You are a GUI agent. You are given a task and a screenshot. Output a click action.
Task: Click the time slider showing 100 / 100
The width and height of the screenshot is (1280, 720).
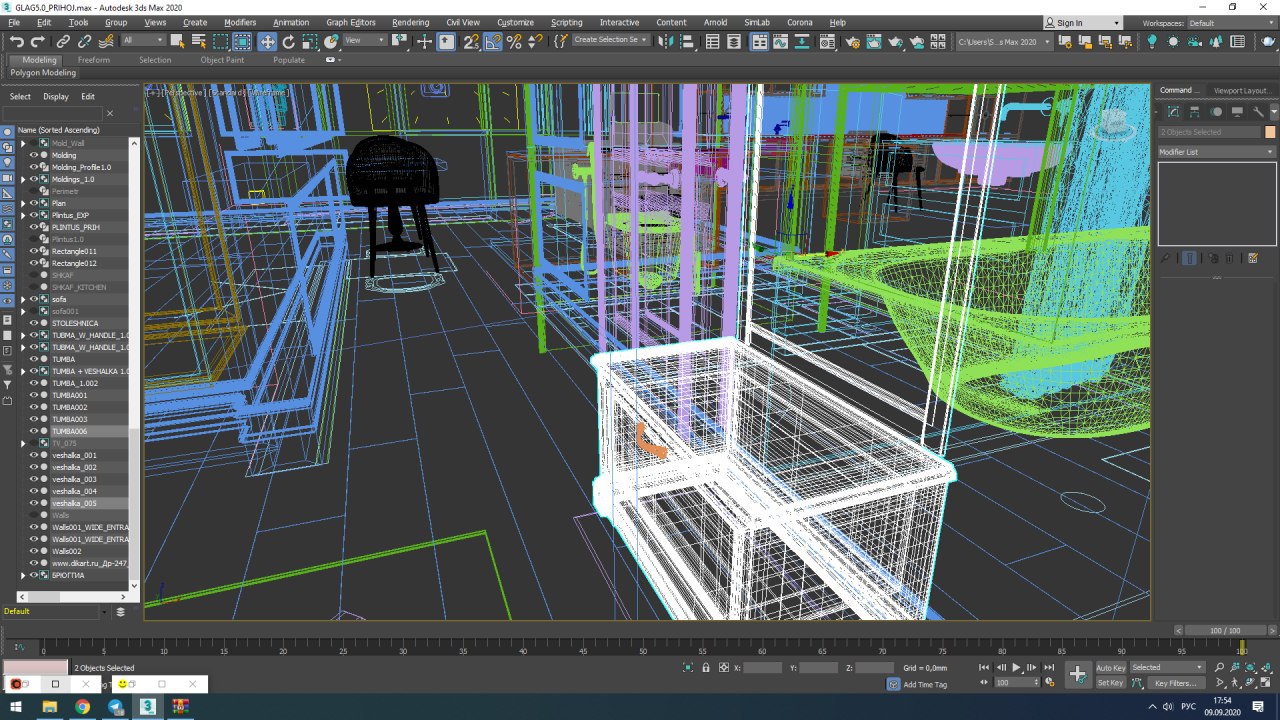click(1223, 631)
